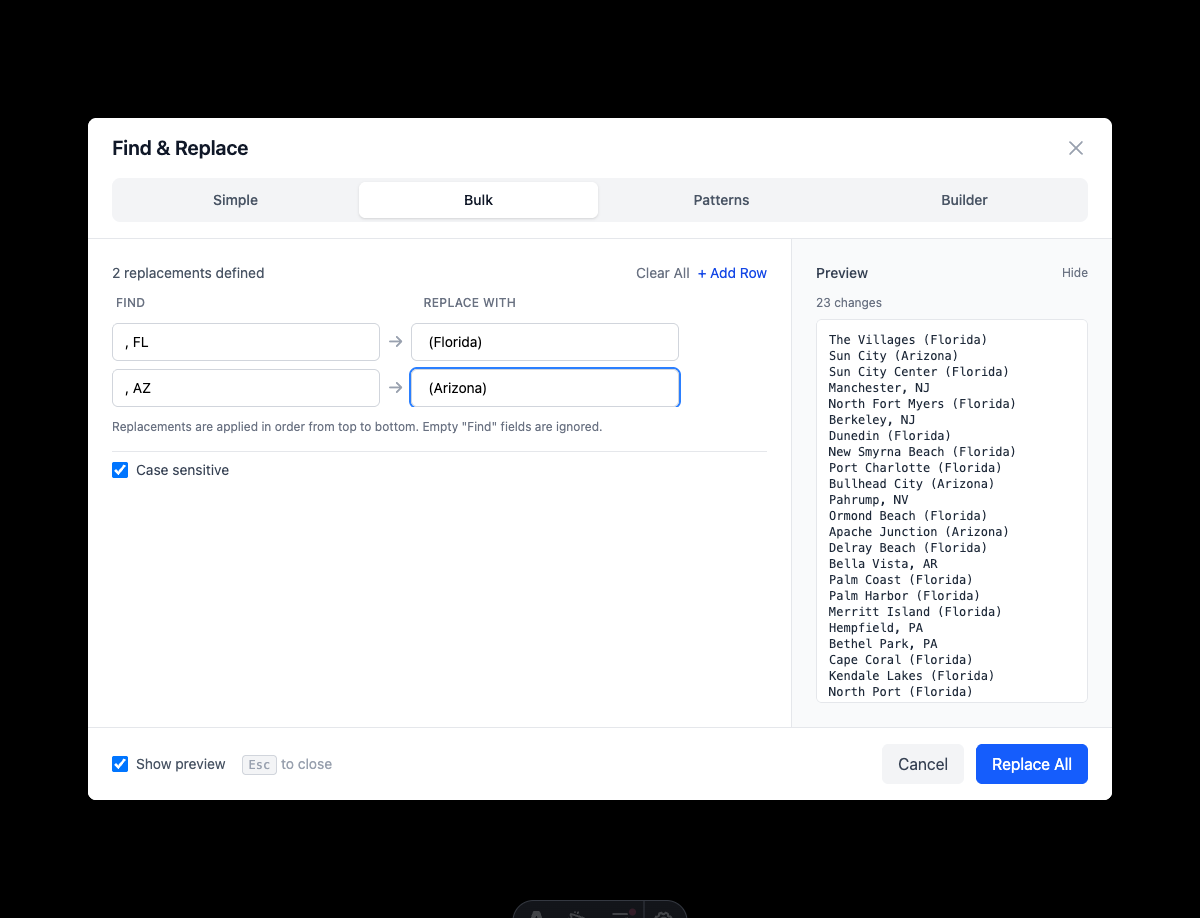Uncheck the Show preview option
This screenshot has width=1200, height=918.
click(x=120, y=764)
